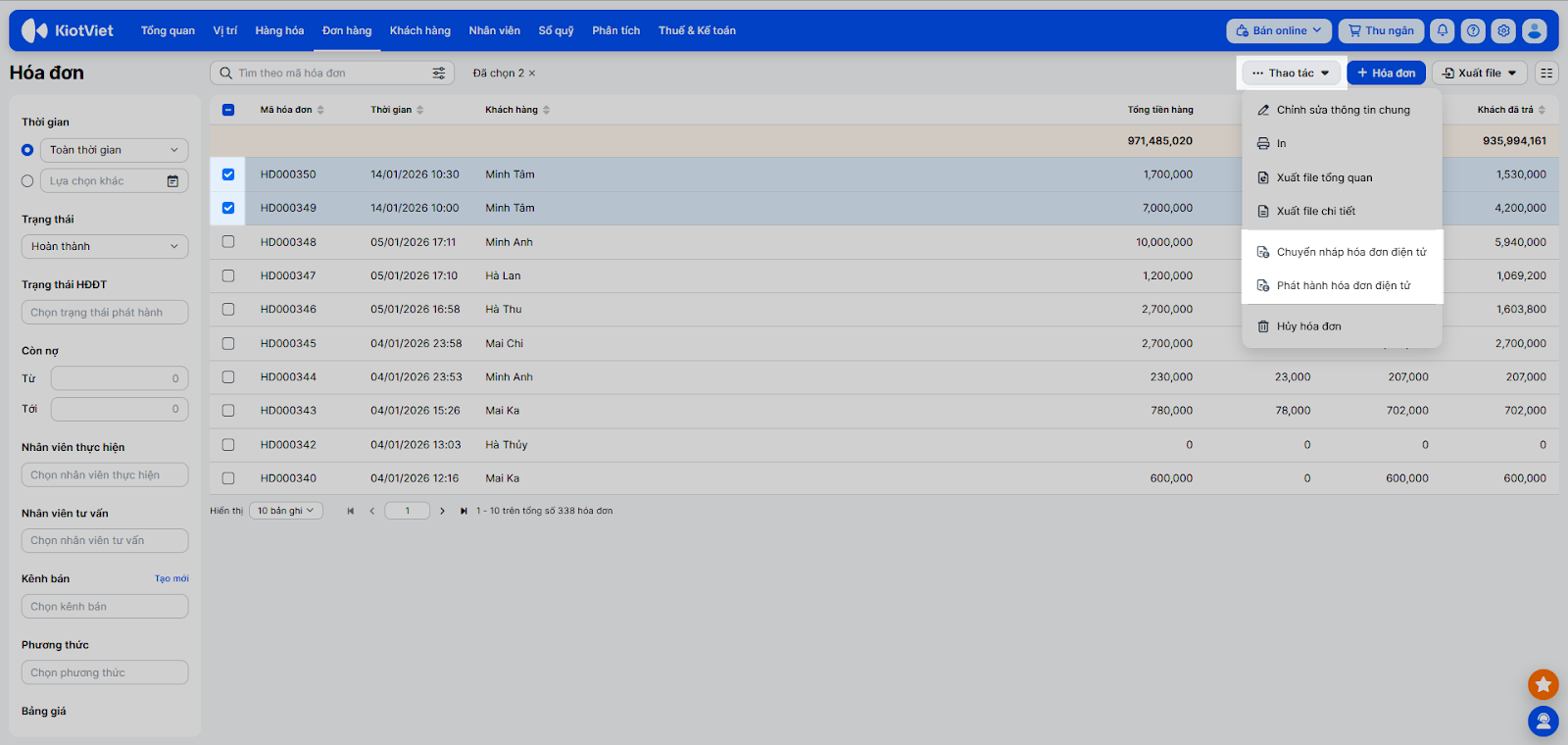The height and width of the screenshot is (745, 1568).
Task: Uncheck invoice HD000349
Action: [x=228, y=208]
